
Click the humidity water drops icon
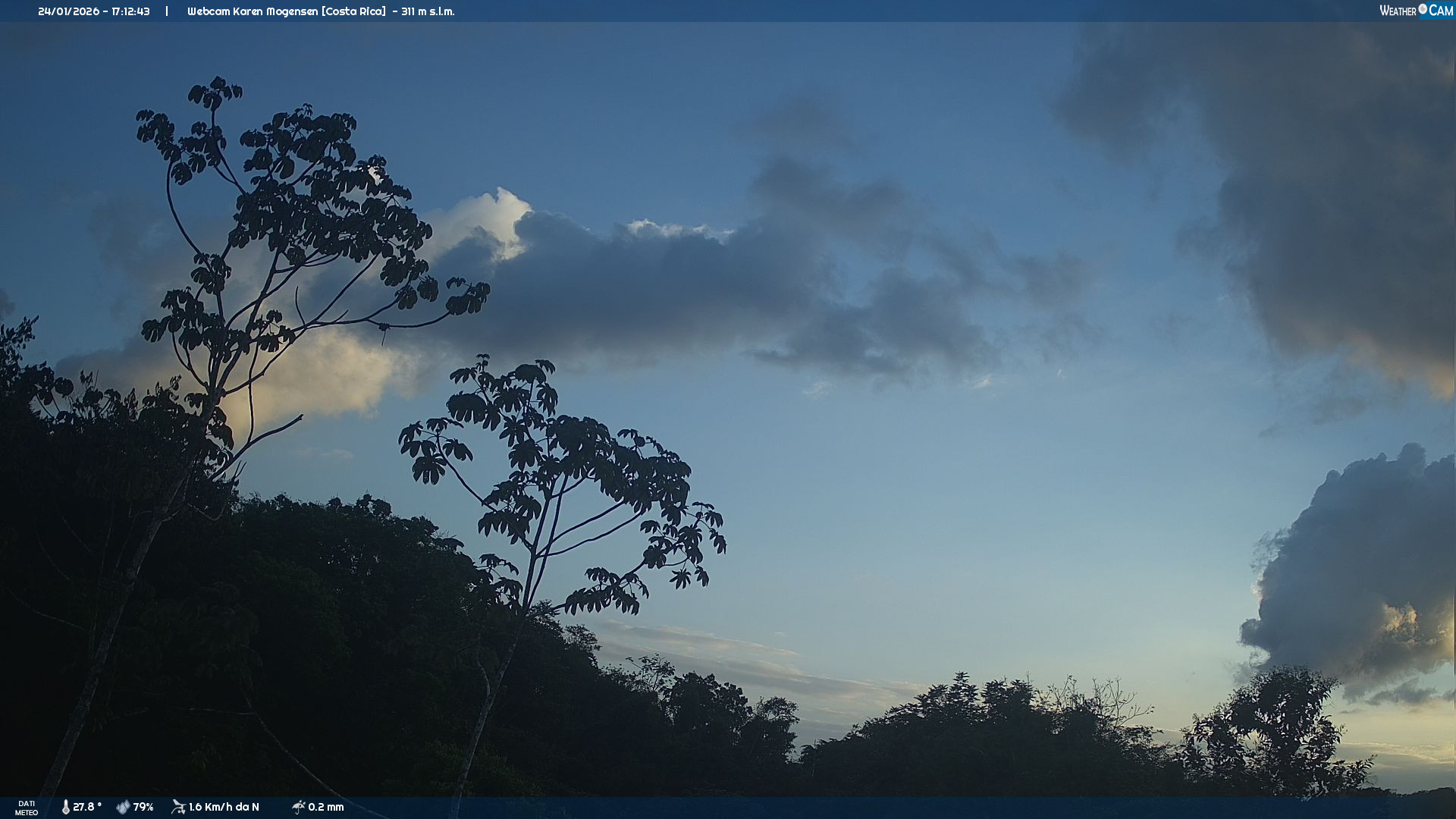[123, 807]
